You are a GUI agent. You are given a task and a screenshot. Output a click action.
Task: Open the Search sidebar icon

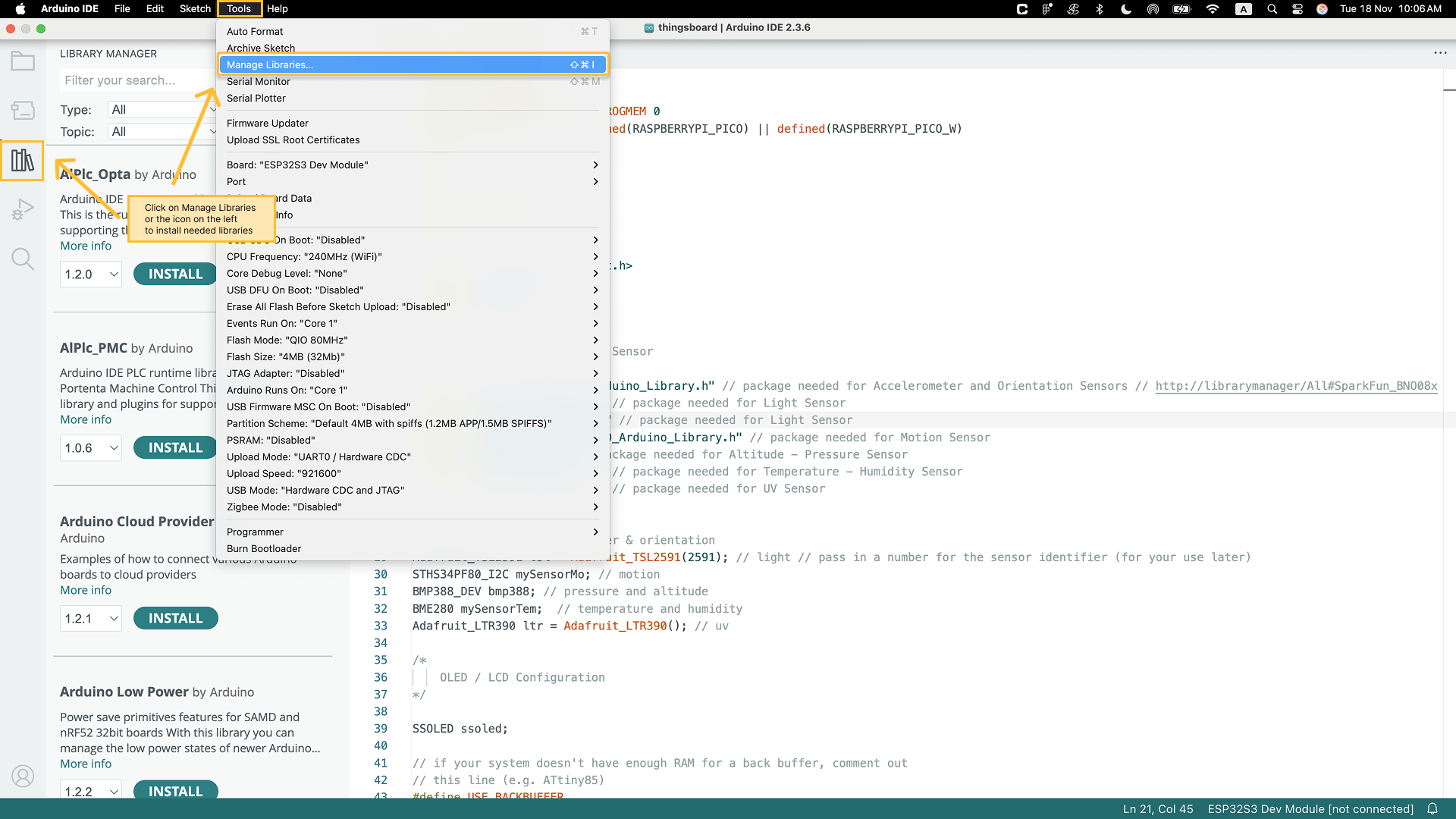click(x=23, y=259)
